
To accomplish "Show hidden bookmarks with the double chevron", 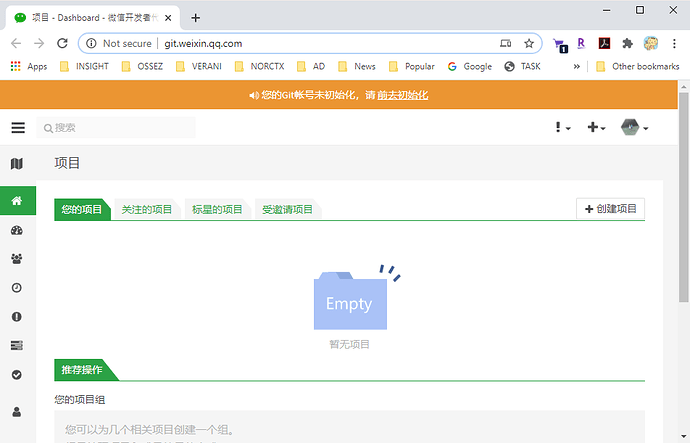I will tap(576, 66).
